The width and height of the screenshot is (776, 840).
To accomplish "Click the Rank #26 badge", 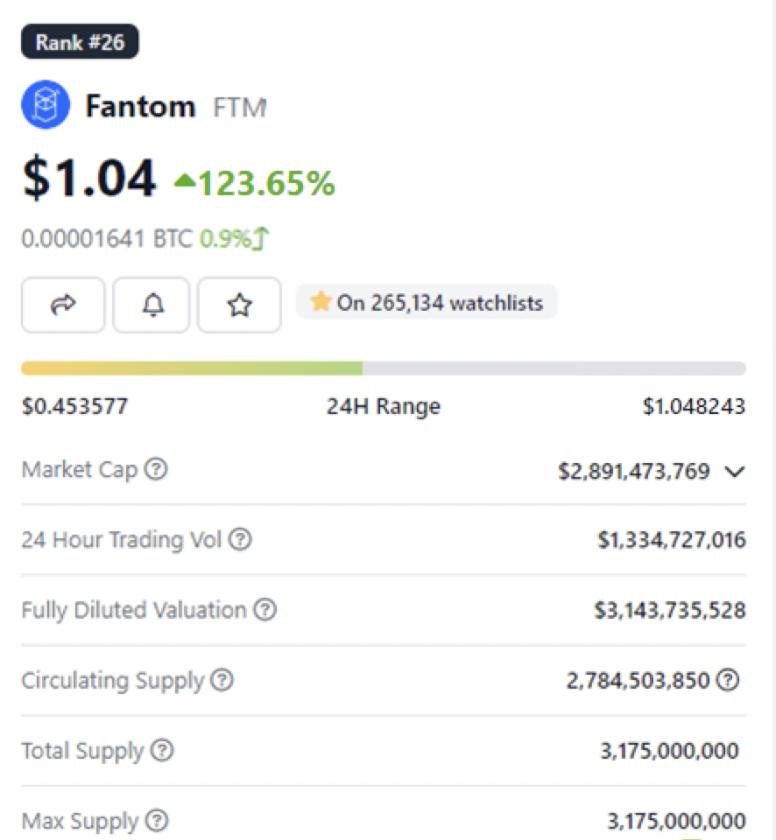I will (x=80, y=41).
